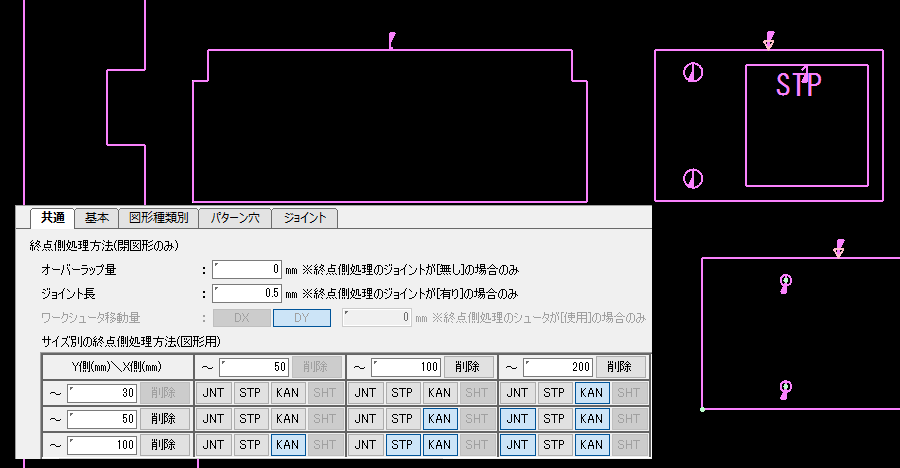
Task: Toggle JNT for Y 100, X 100 cell
Action: point(366,444)
